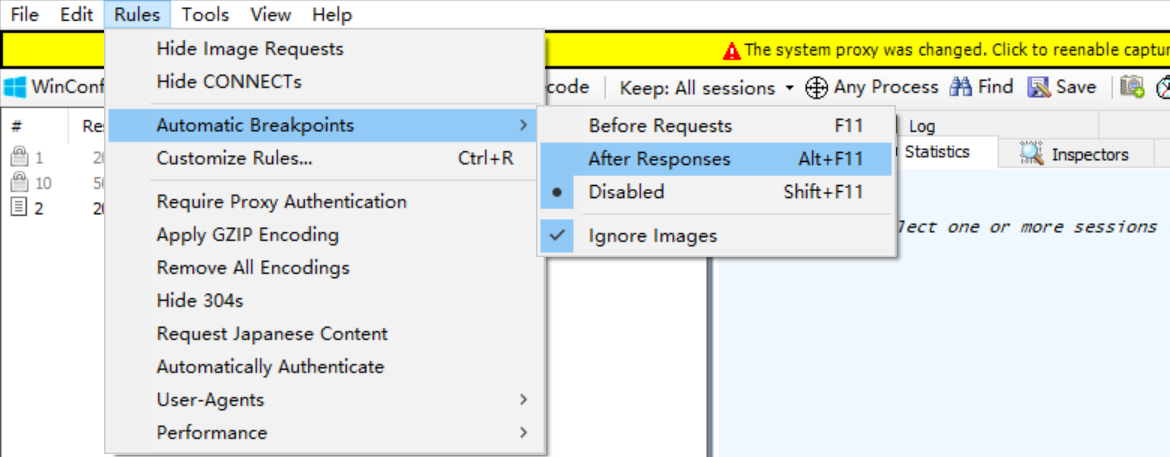Select the document icon of session 2
This screenshot has height=457, width=1170.
coord(18,208)
